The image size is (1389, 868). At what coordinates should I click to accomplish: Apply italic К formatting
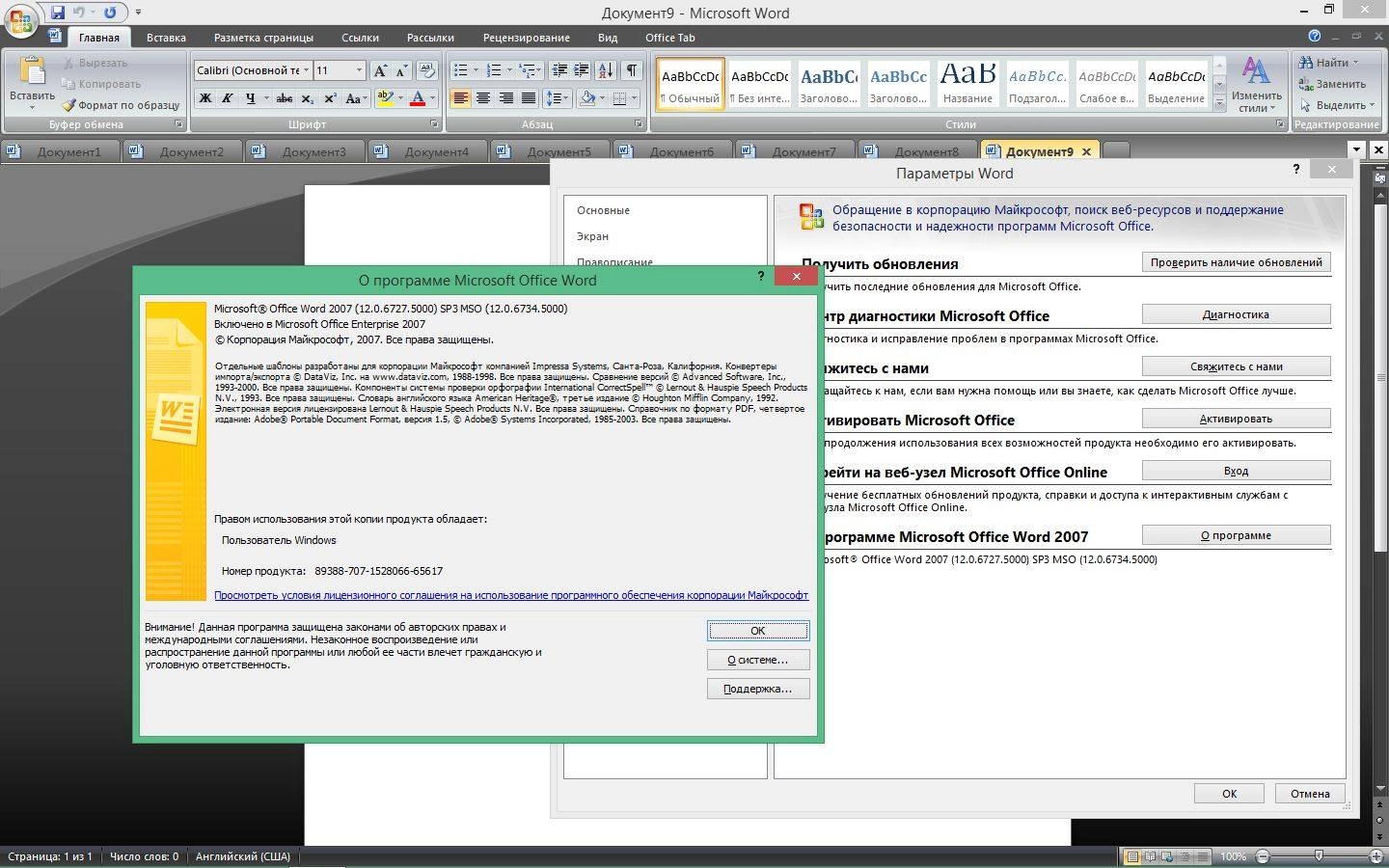point(228,98)
